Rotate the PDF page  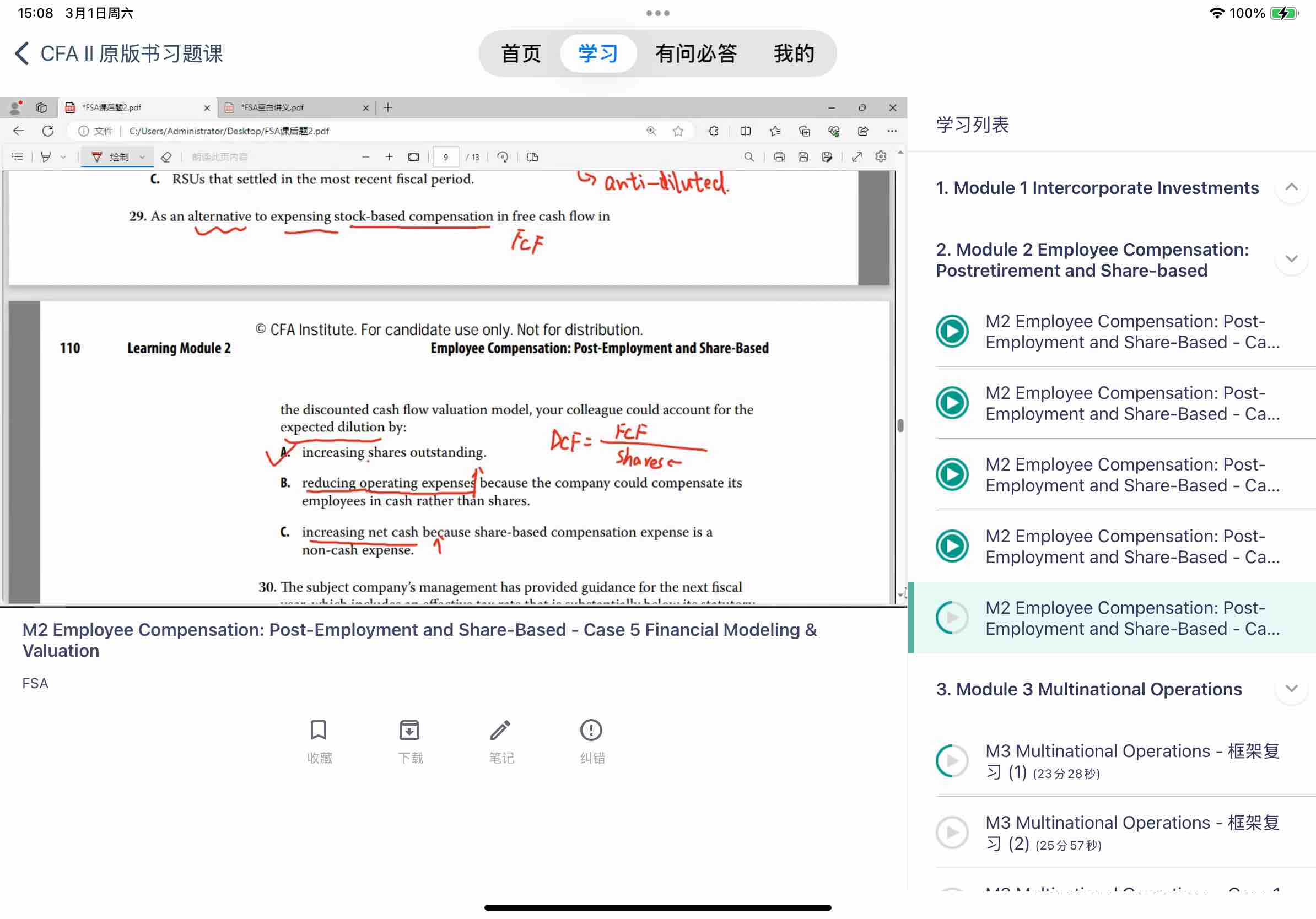click(x=503, y=157)
